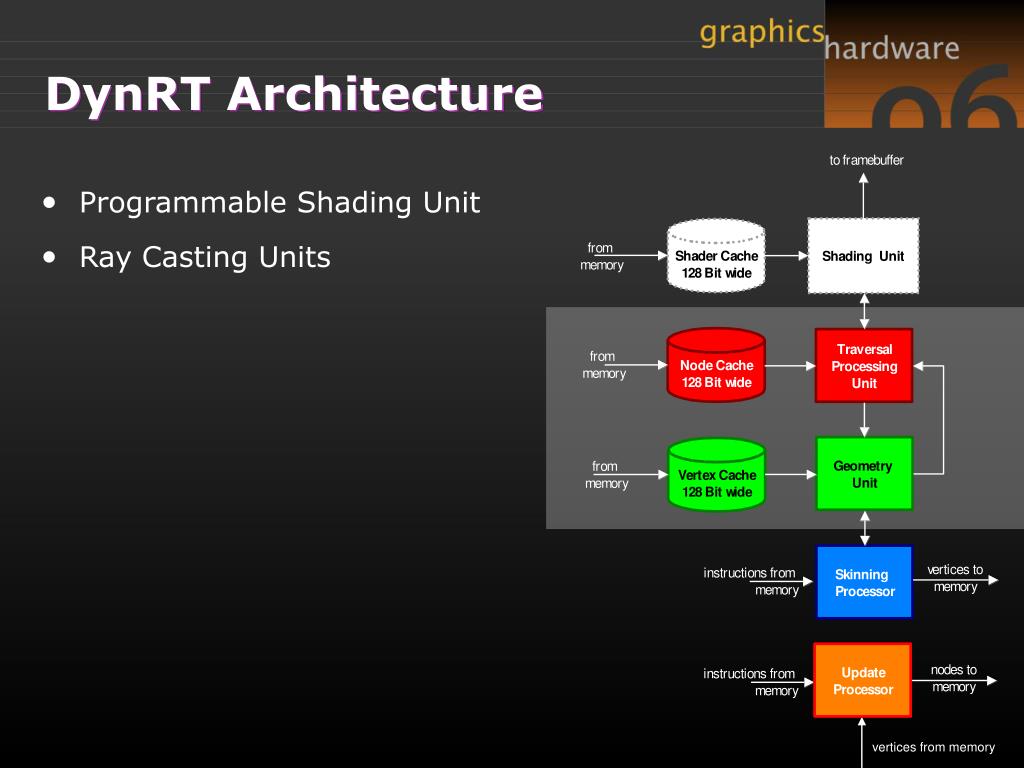Click the green Vertex Cache cylinder
Screen dimensions: 1024x768
click(716, 475)
